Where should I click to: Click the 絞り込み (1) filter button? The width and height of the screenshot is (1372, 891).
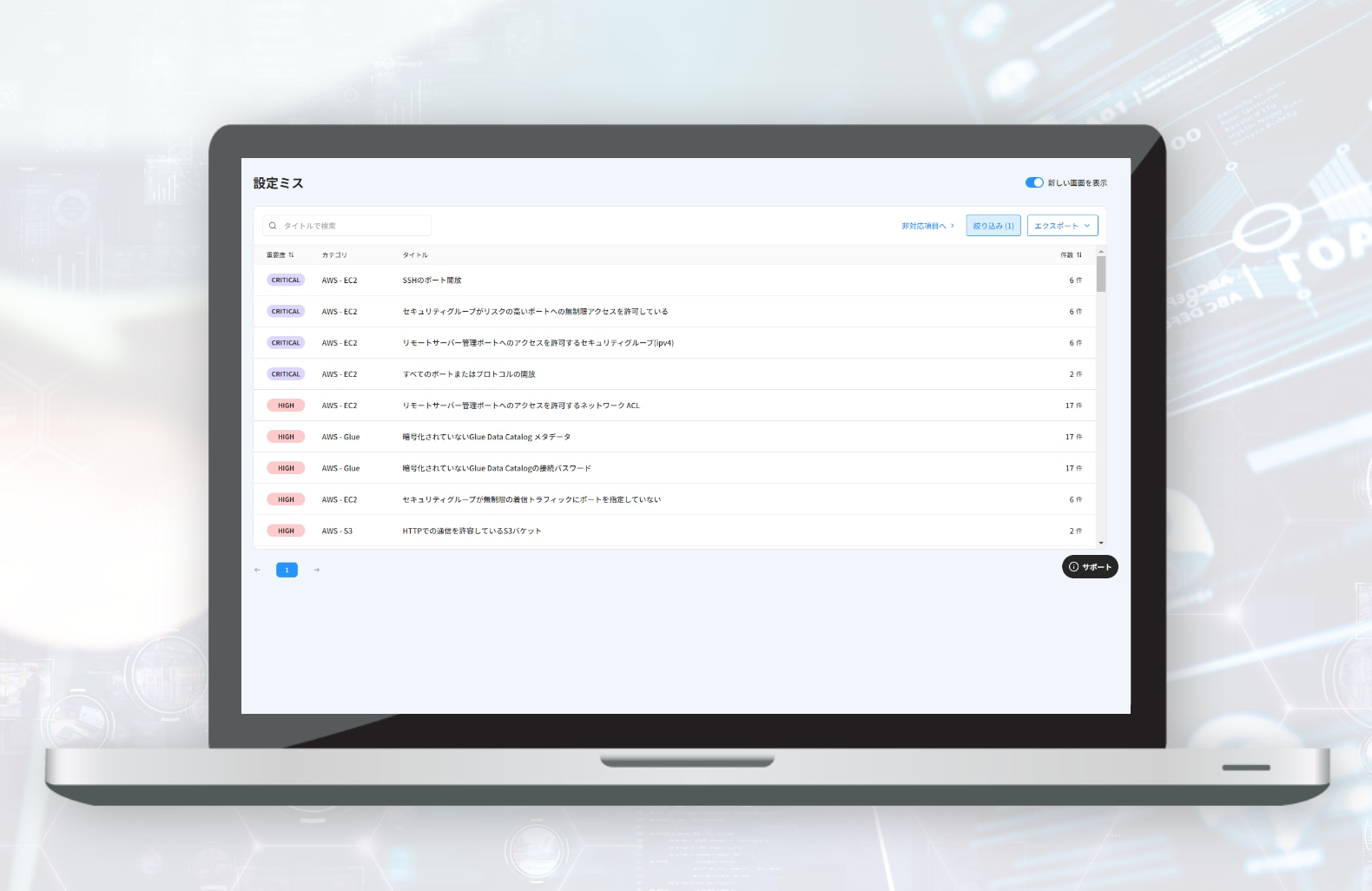(x=993, y=226)
